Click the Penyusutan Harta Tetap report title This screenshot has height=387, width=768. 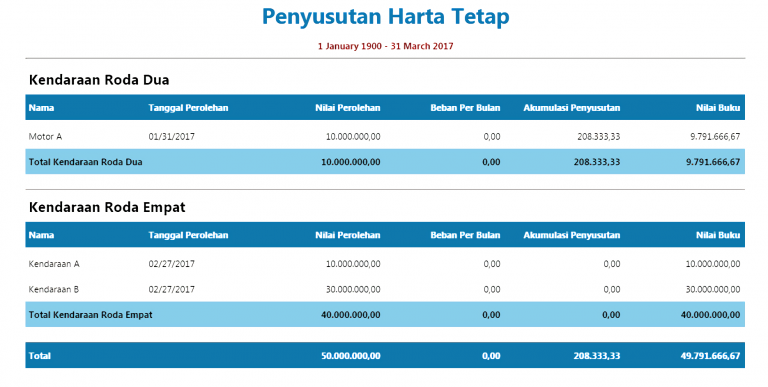click(385, 17)
